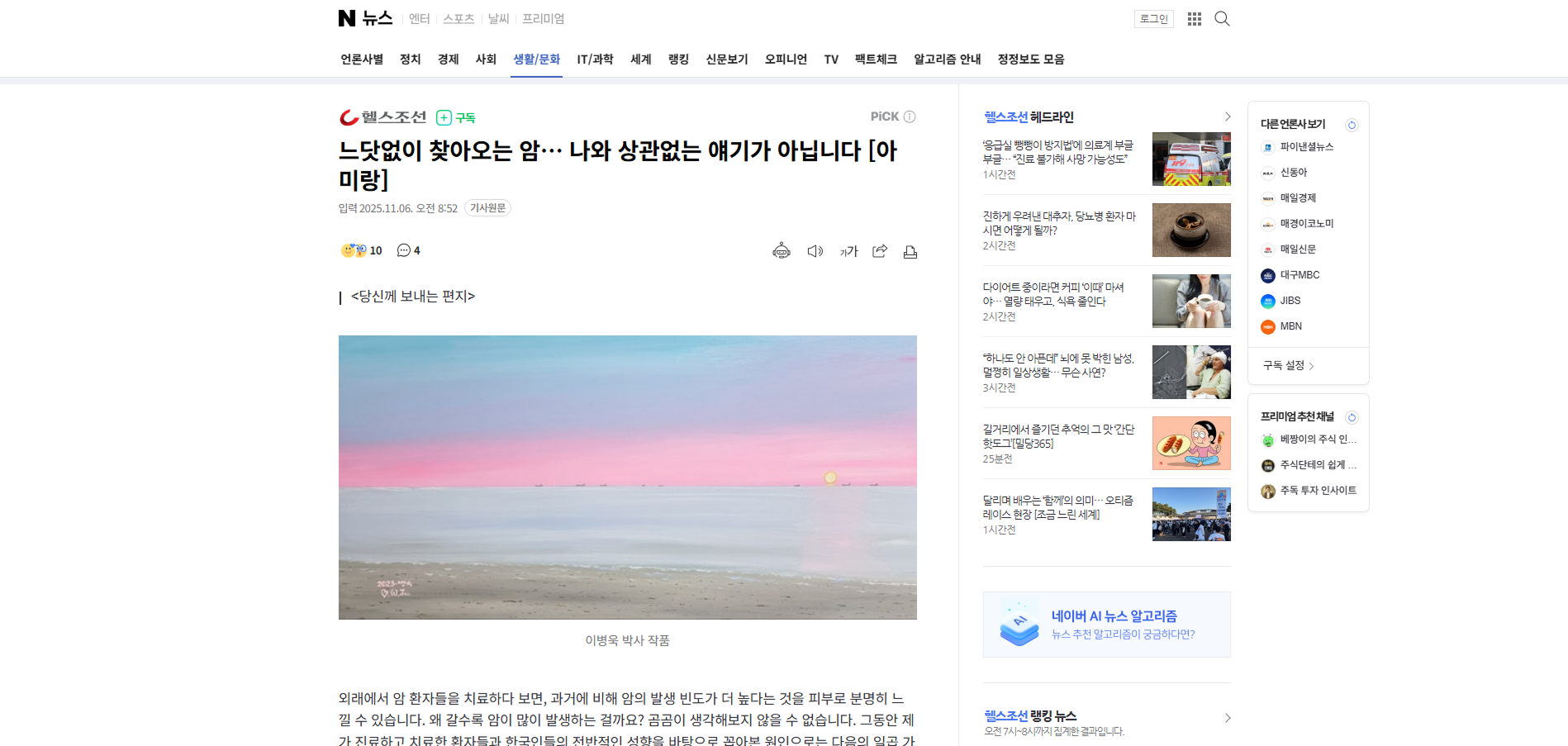The height and width of the screenshot is (746, 1568).
Task: Open the hot dog cartoon article thumbnail
Action: coord(1191,443)
